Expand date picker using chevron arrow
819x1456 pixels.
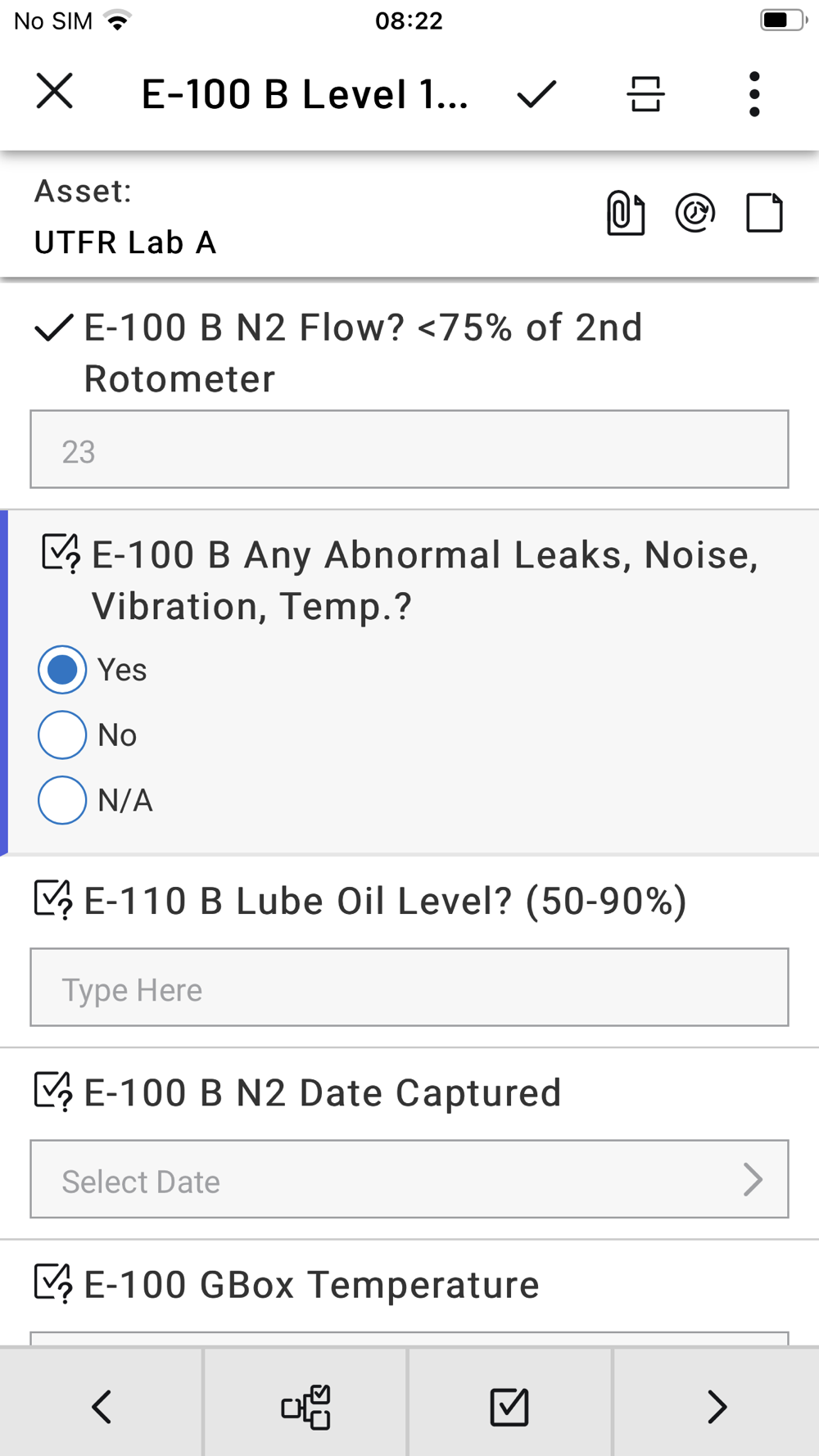753,1179
